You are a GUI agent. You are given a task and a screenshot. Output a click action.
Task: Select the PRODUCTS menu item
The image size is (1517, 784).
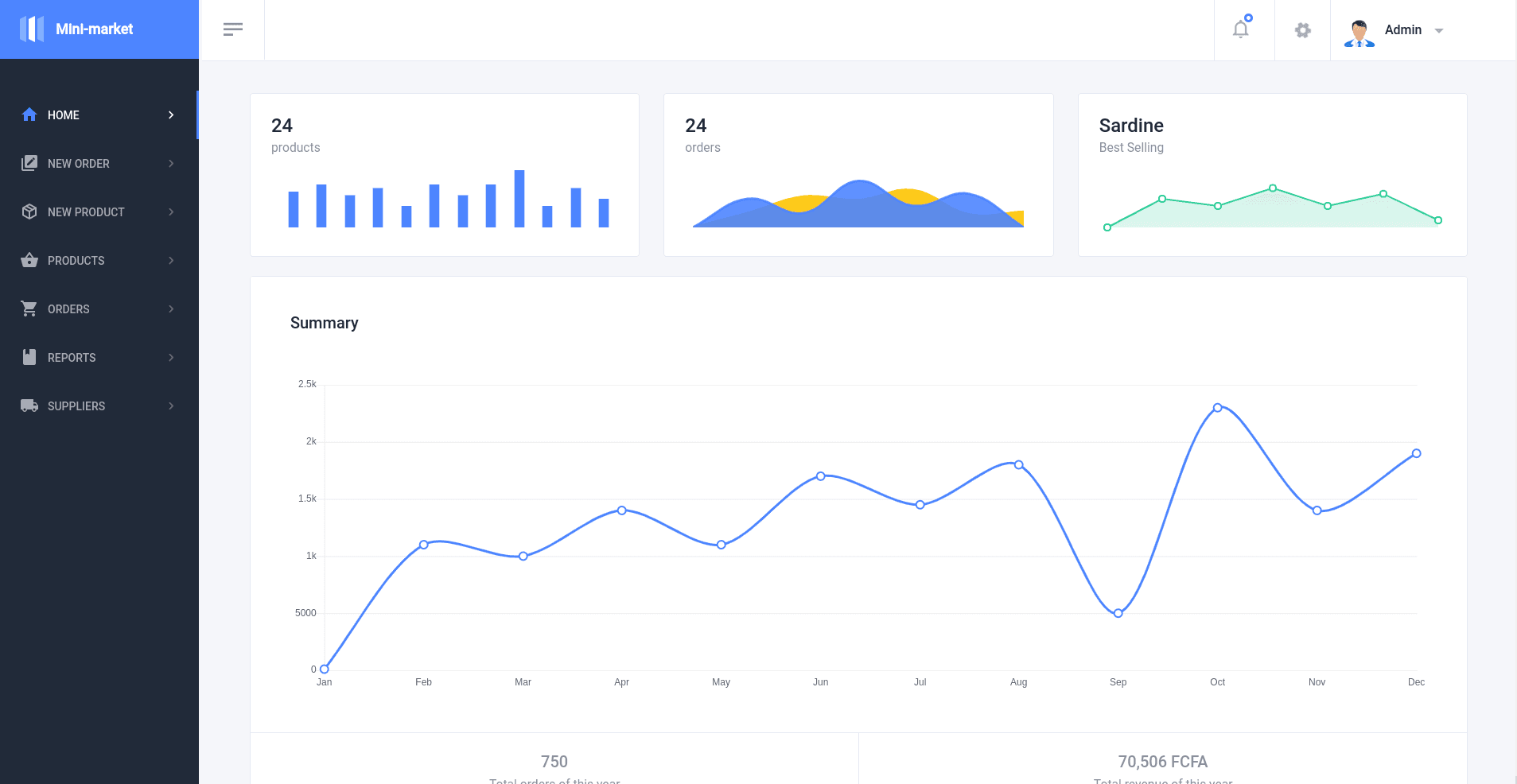tap(76, 261)
